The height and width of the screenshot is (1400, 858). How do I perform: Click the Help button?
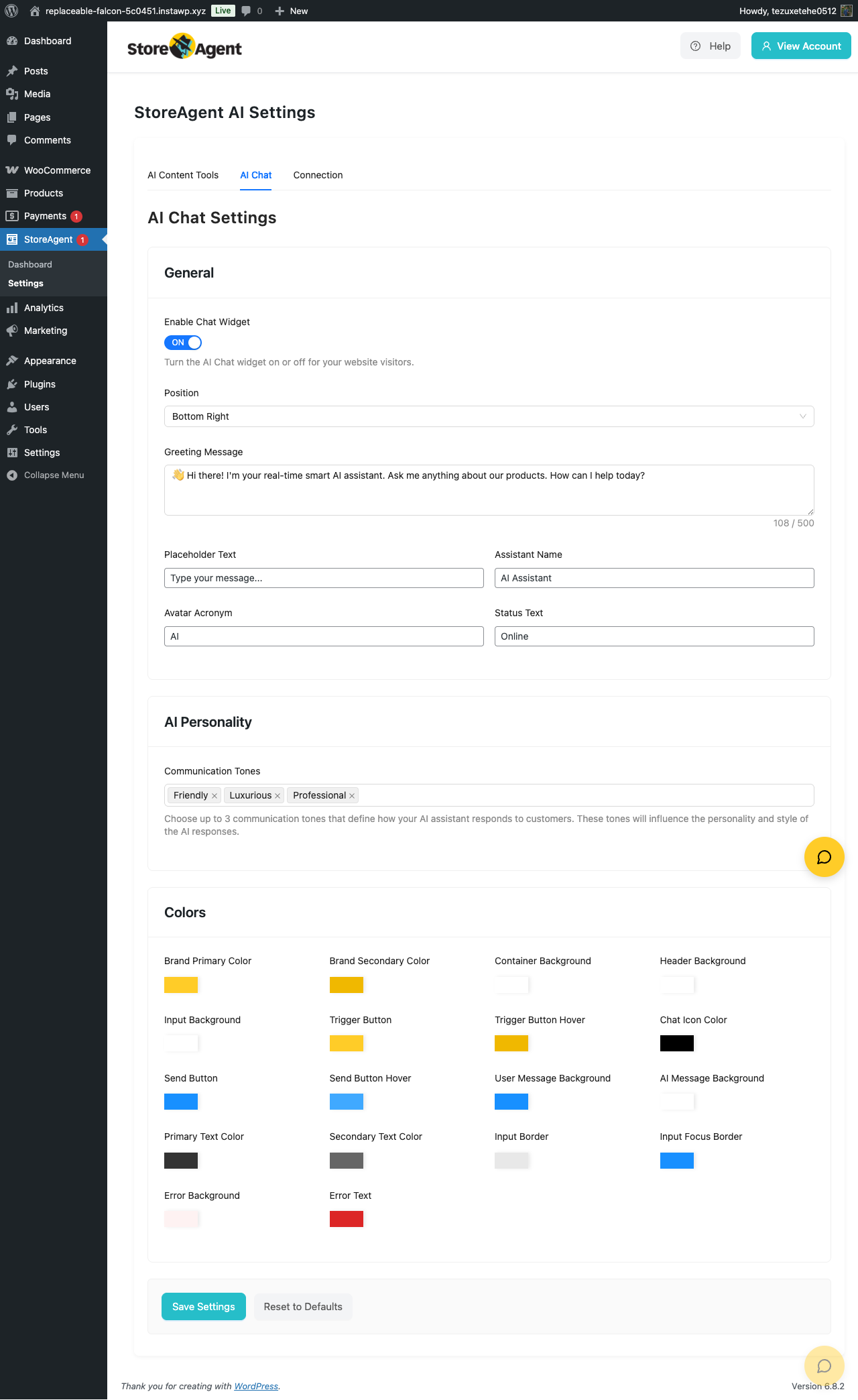(711, 46)
